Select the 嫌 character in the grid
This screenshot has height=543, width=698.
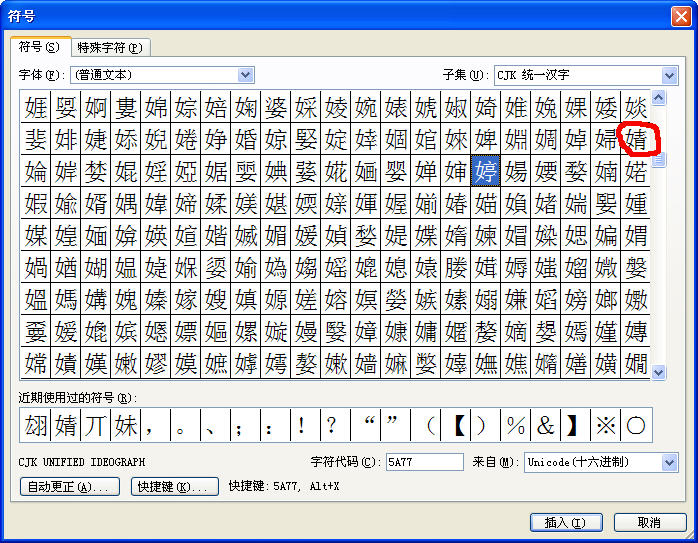pos(515,299)
